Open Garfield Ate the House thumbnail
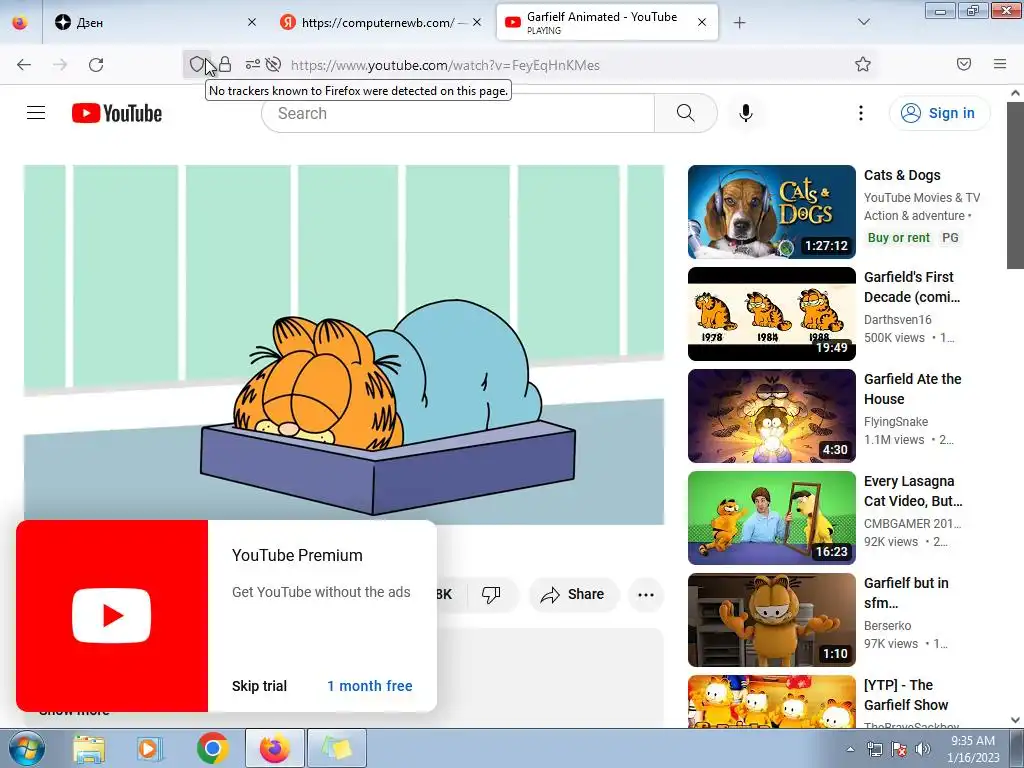Screen dimensions: 1024x768 coord(771,416)
